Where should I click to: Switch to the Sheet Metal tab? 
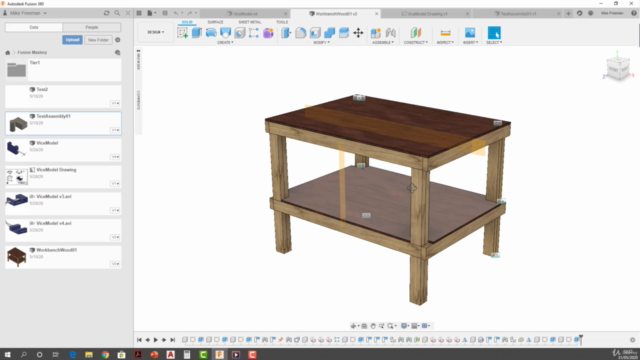pos(249,22)
